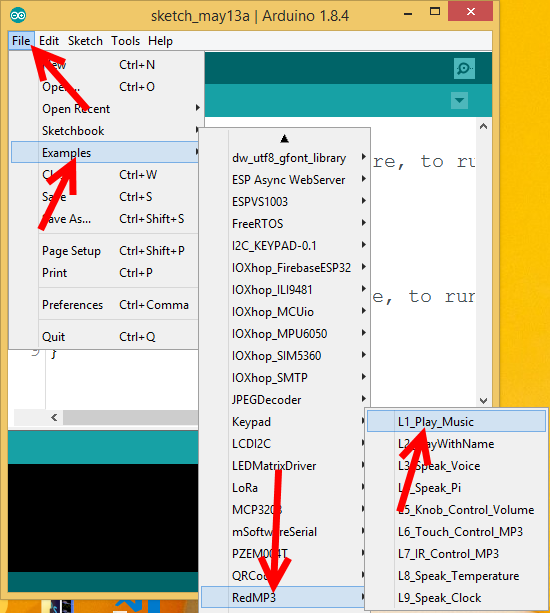Expand dw_utf8_gfont_library examples

(285, 158)
